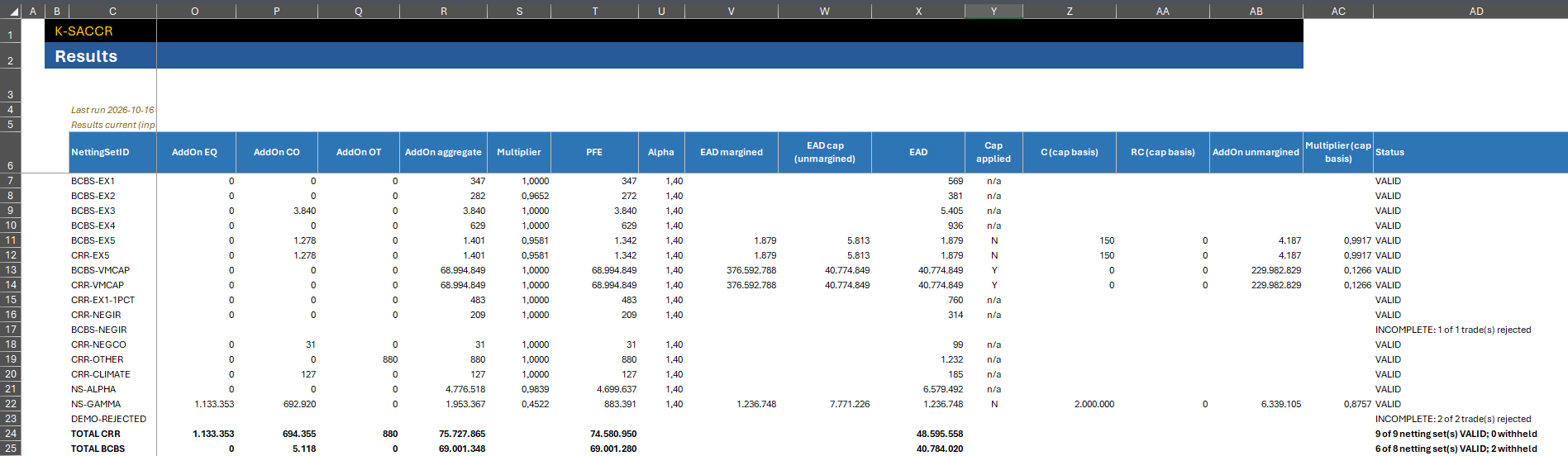This screenshot has width=1568, height=456.
Task: Click 'INCOMPLETE: 1 of 1 trade(s) rejected' status
Action: [1453, 330]
